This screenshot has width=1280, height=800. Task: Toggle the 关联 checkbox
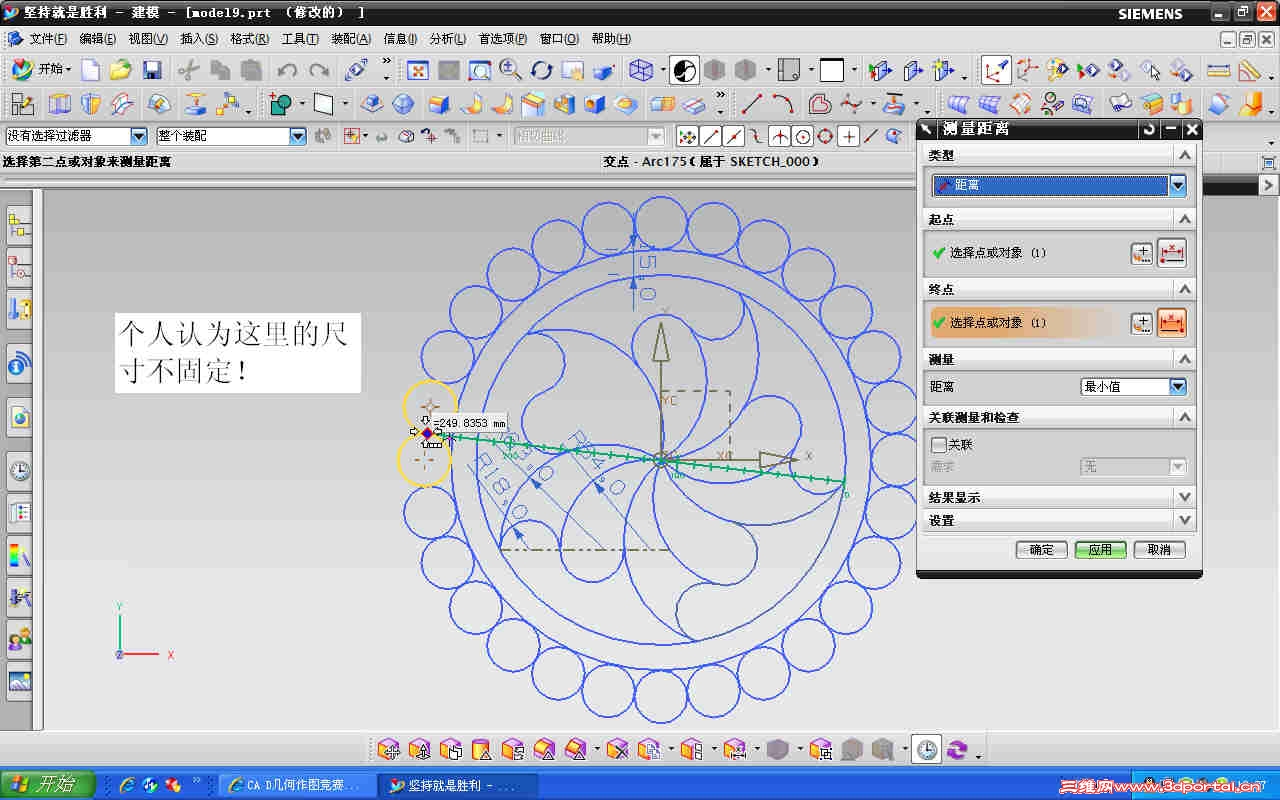[x=938, y=444]
